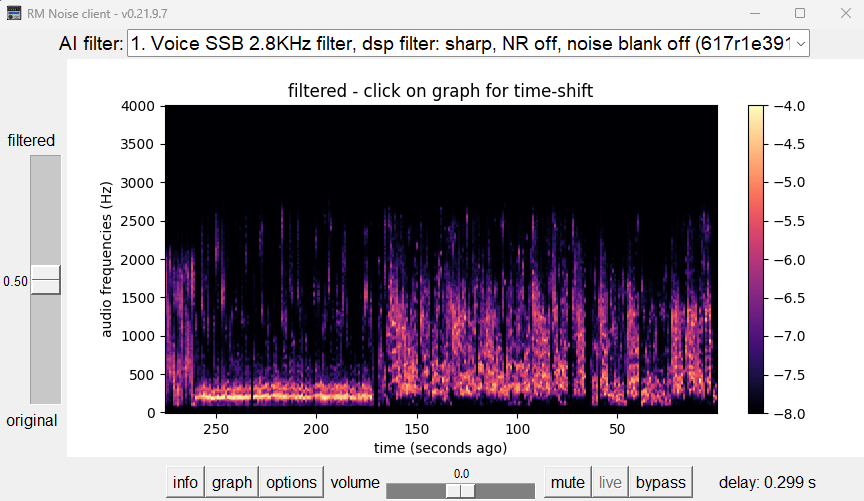This screenshot has height=501, width=864.
Task: Click the graph title 'filtered - click on graph'
Action: (x=440, y=90)
